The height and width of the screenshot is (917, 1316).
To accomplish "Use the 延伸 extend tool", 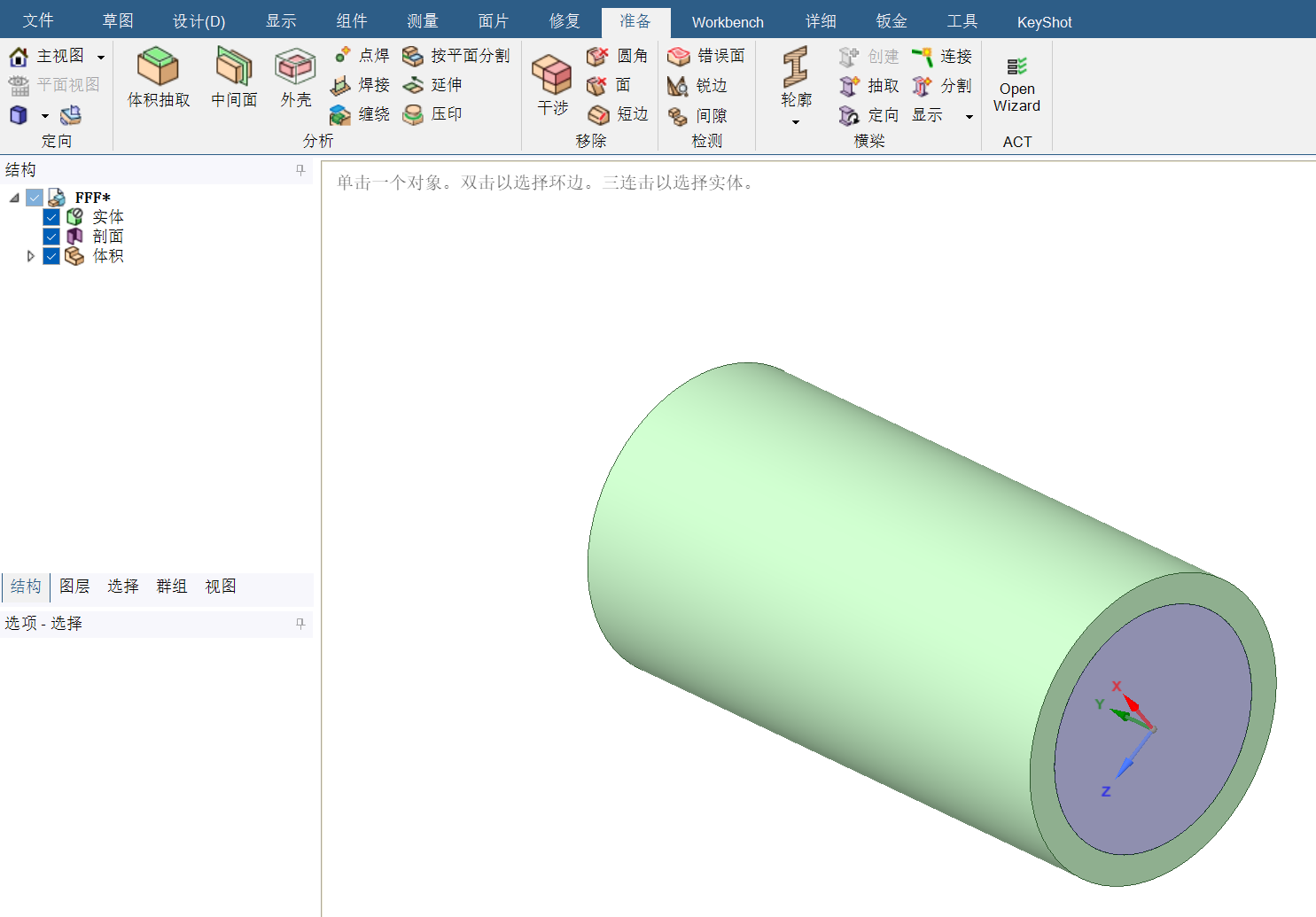I will tap(433, 85).
